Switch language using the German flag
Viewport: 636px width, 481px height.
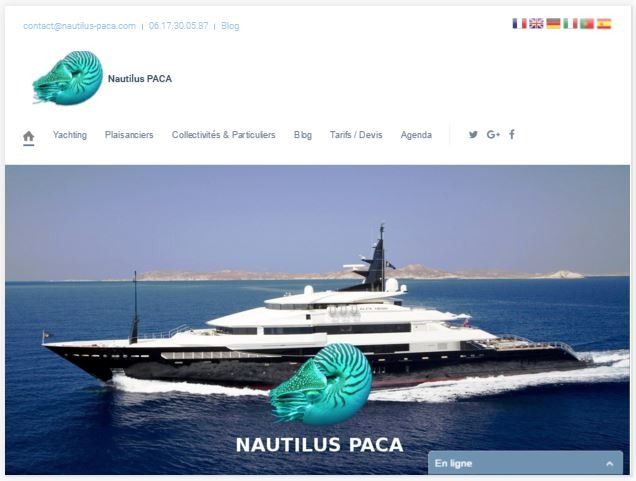point(553,24)
